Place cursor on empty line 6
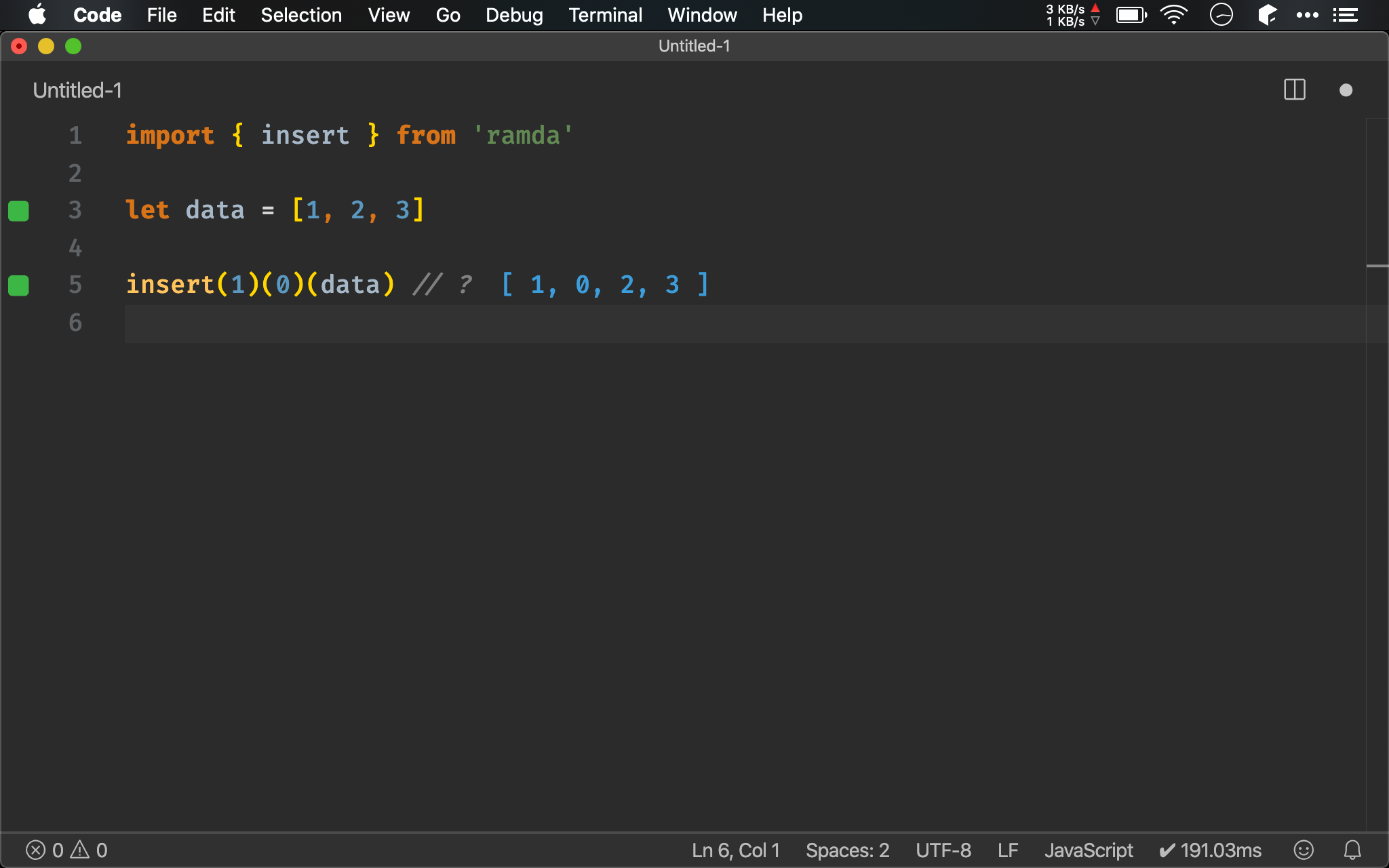The image size is (1389, 868). click(x=745, y=323)
